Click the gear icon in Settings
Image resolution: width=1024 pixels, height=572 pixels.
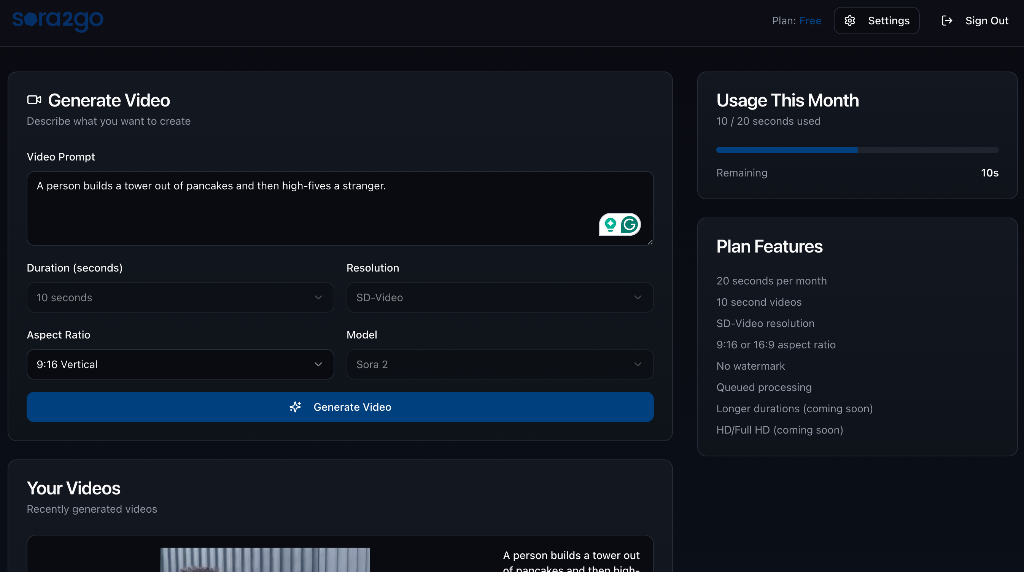850,21
